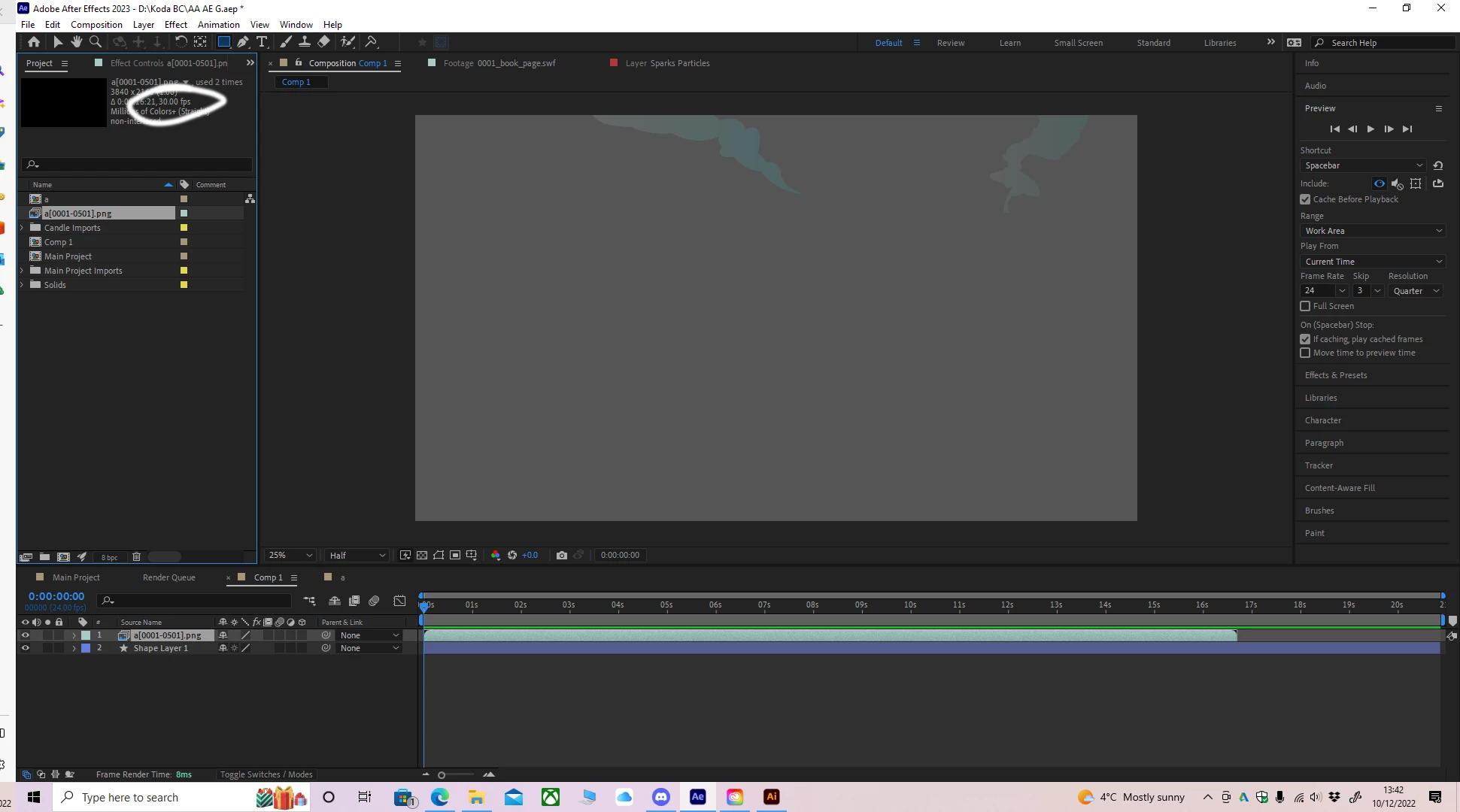The image size is (1460, 812).
Task: Hide Shape Layer 1 with eye toggle
Action: (x=25, y=648)
